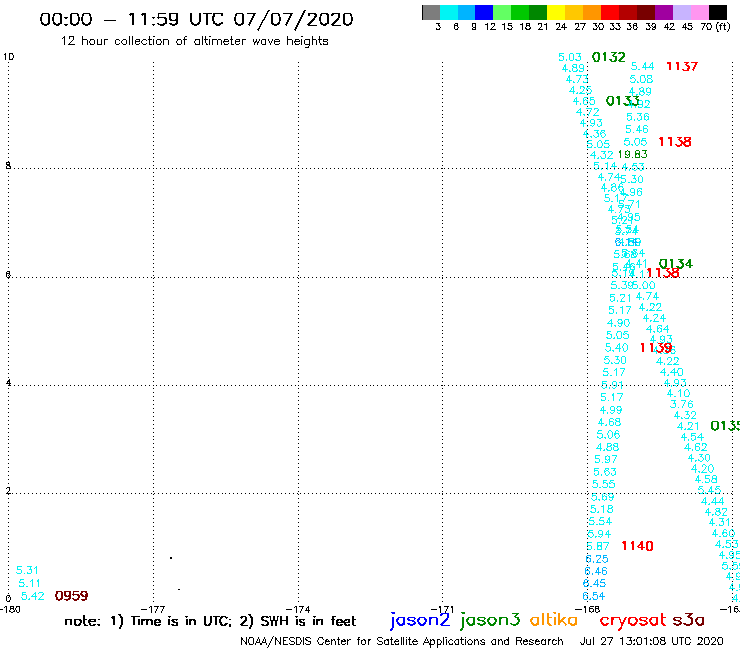Image resolution: width=740 pixels, height=650 pixels.
Task: Click the 3.76 wave height reading
Action: coord(681,405)
